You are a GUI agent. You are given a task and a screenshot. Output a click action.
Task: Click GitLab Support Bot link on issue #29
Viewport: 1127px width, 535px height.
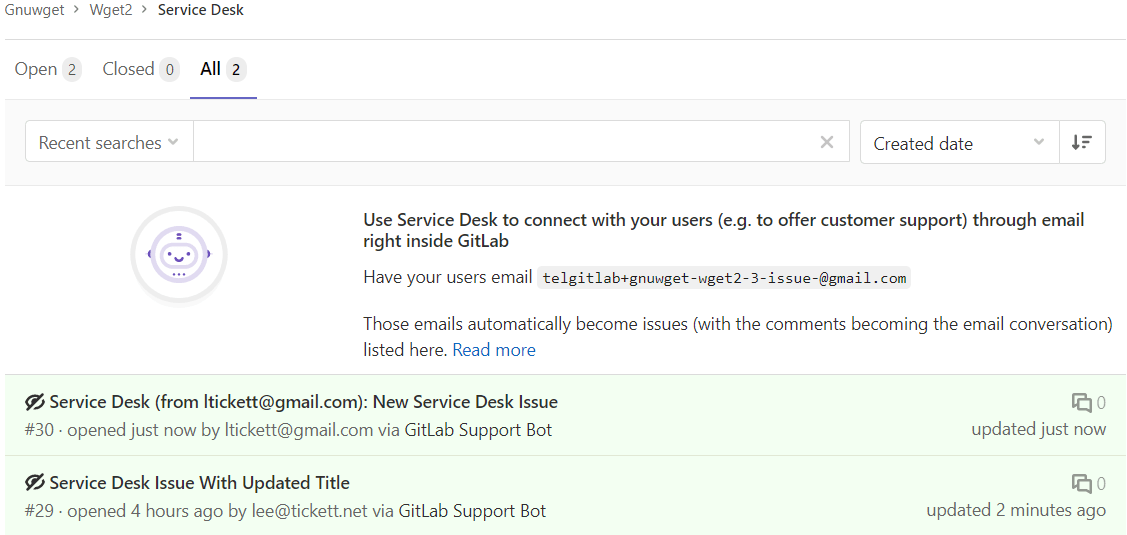coord(472,511)
